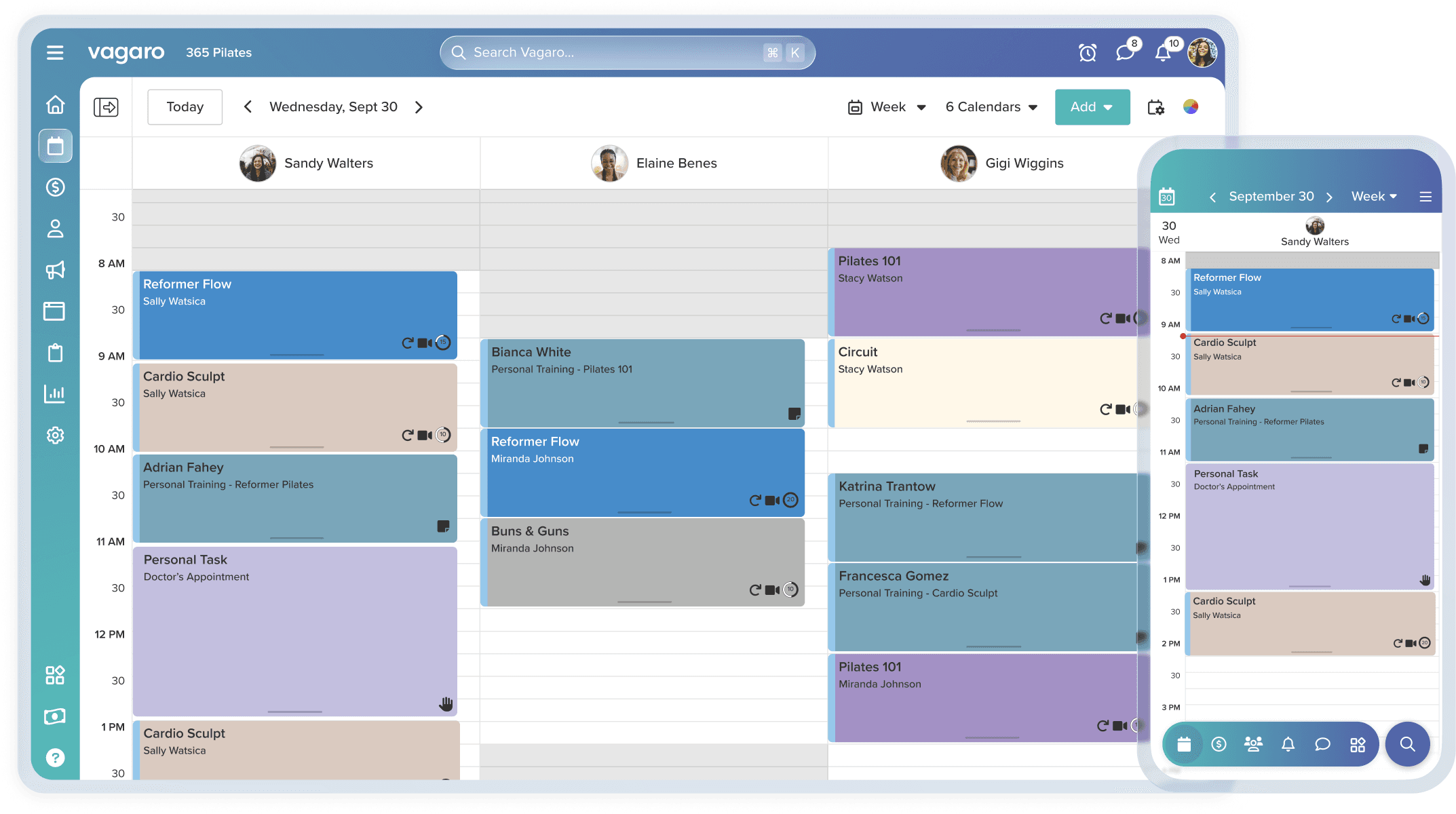Expand the 6 Calendars dropdown
Screen dimensions: 1456x814
991,107
